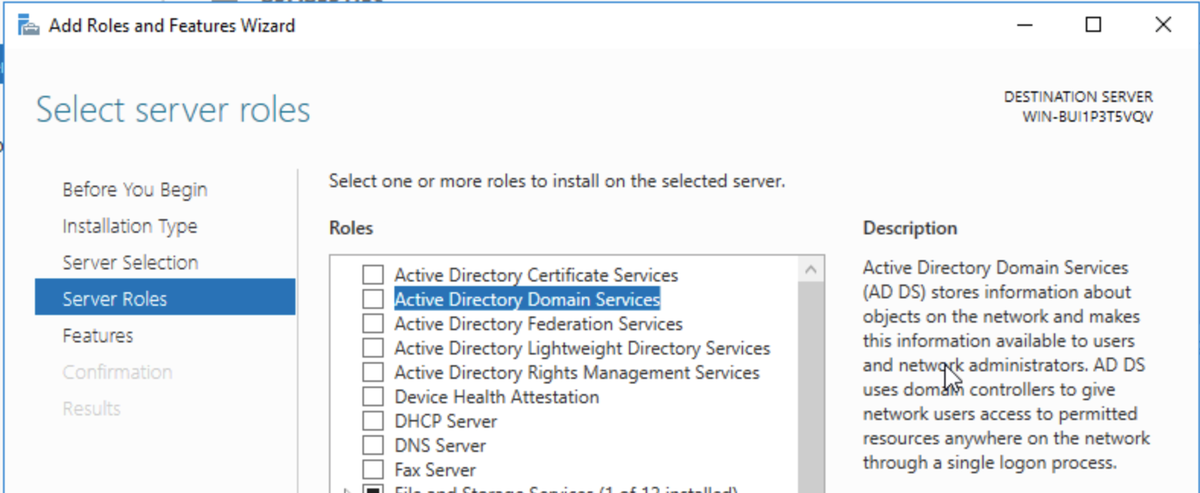Screen dimensions: 1200x493
Task: Select Active Directory Rights Management Services label
Action: [577, 372]
